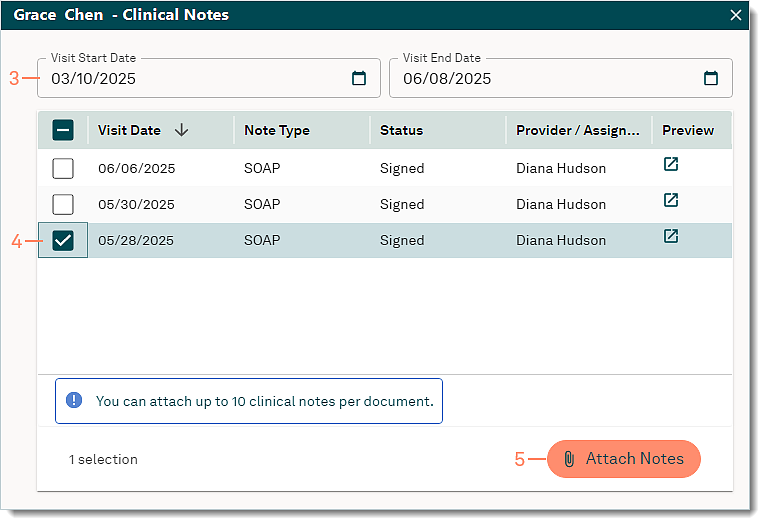
Task: Preview the 06/06/2025 SOAP note
Action: click(671, 164)
